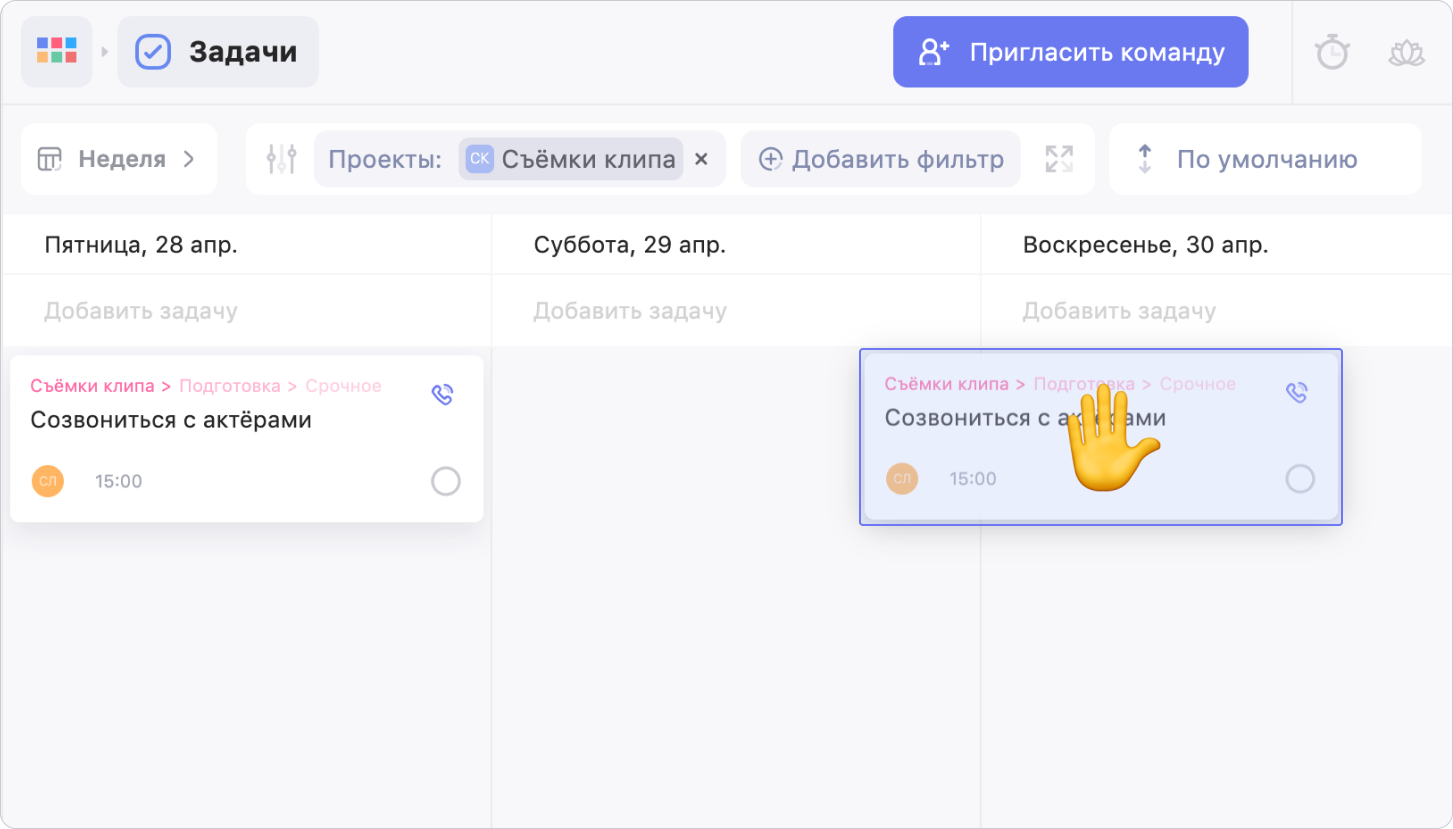
Task: Add a task in the Пятница column field
Action: tap(246, 311)
